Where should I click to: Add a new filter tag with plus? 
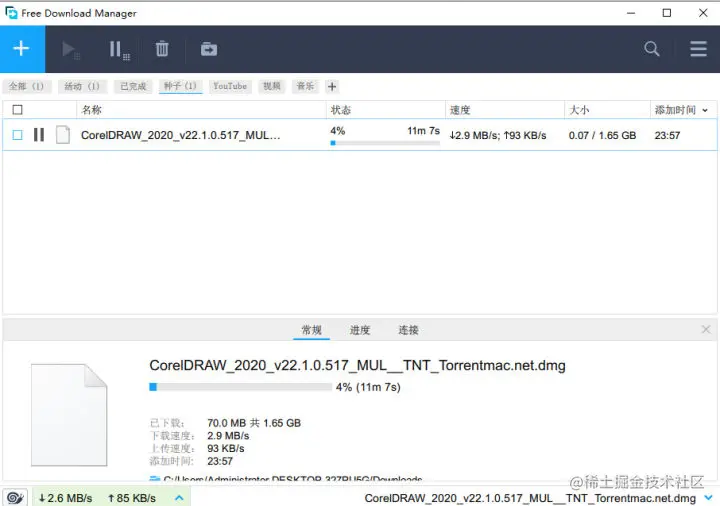pos(332,86)
